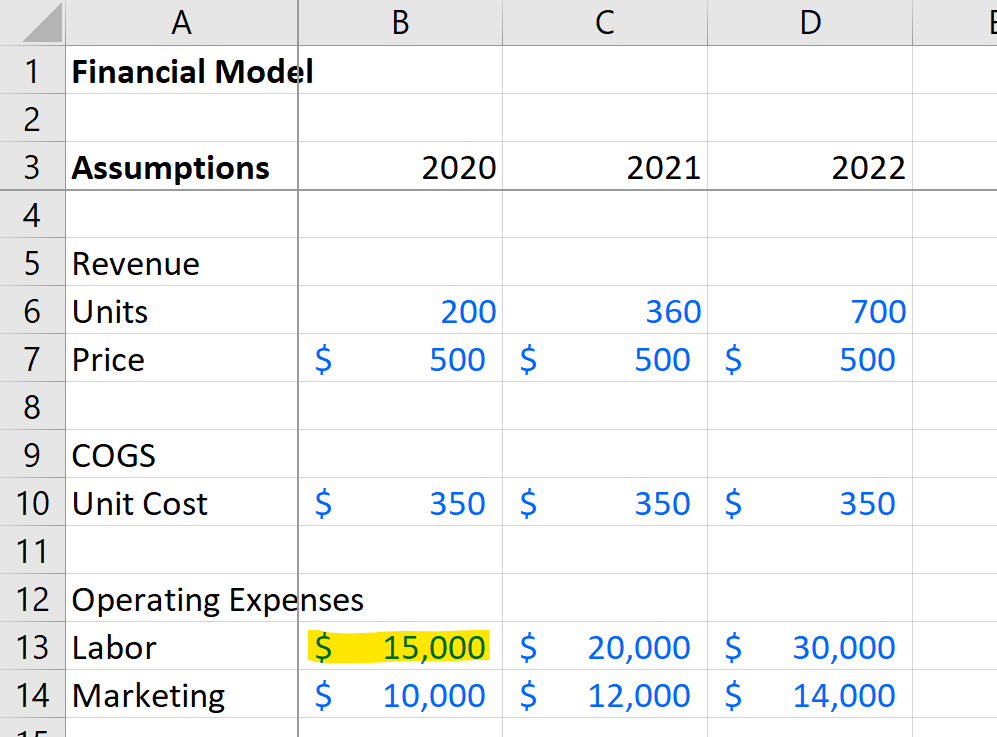Click the 2022 year header cell
The image size is (997, 737).
point(809,167)
